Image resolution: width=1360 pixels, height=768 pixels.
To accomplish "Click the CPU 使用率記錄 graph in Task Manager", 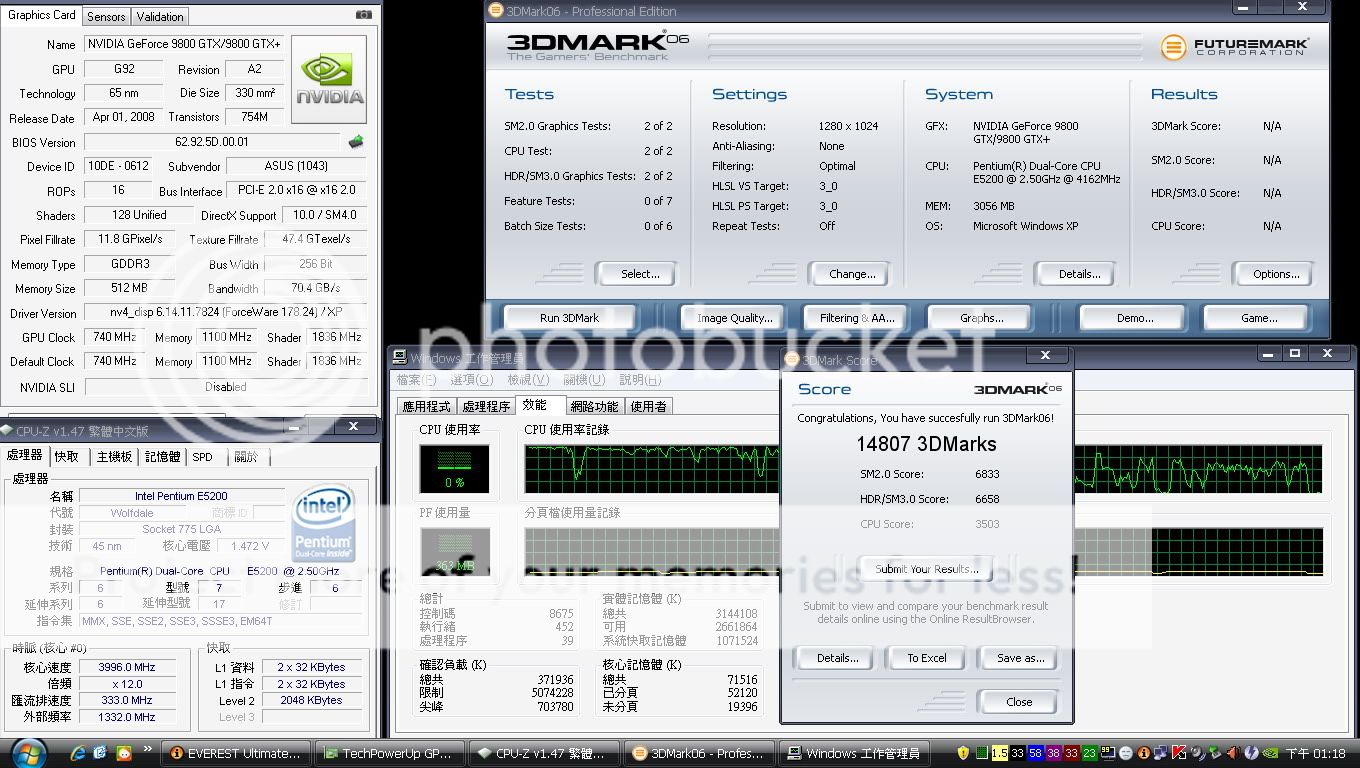I will [922, 469].
